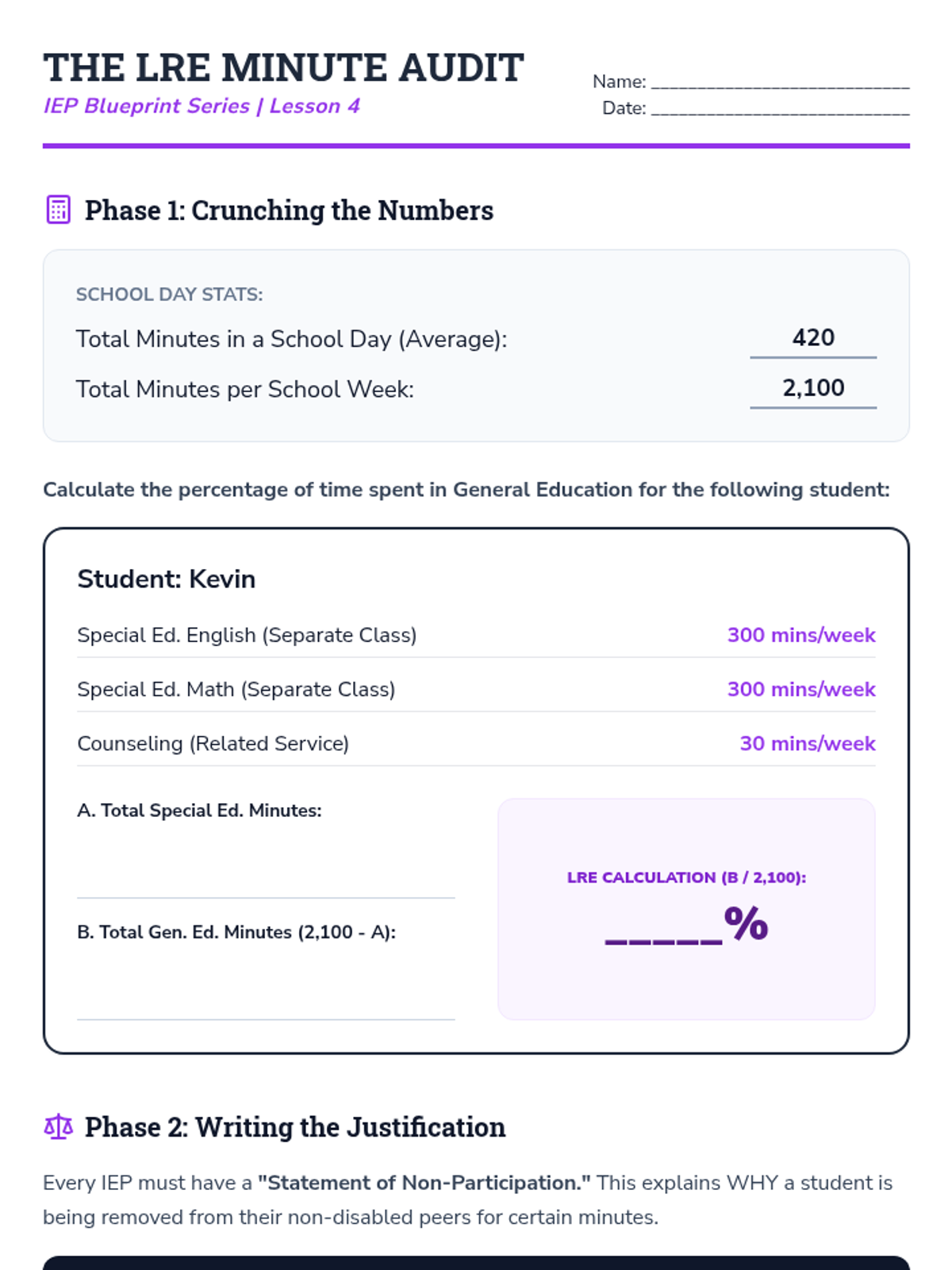Screen dimensions: 952x1270
Task: Click the Student: Kevin heading
Action: coord(167,579)
